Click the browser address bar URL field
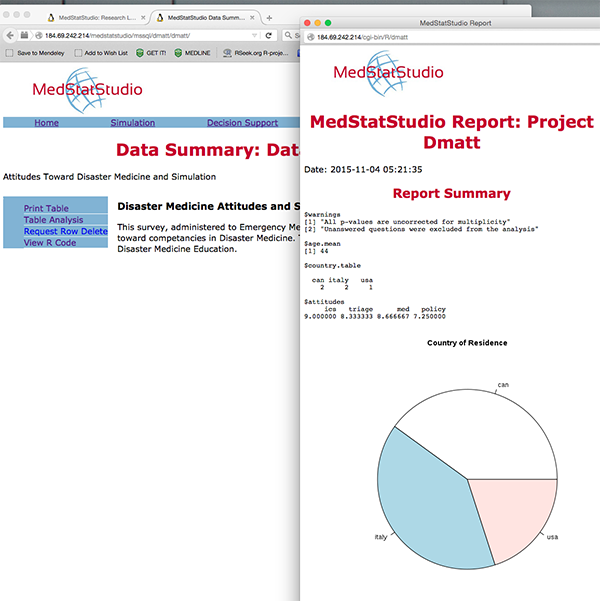The width and height of the screenshot is (600, 601). (x=146, y=36)
